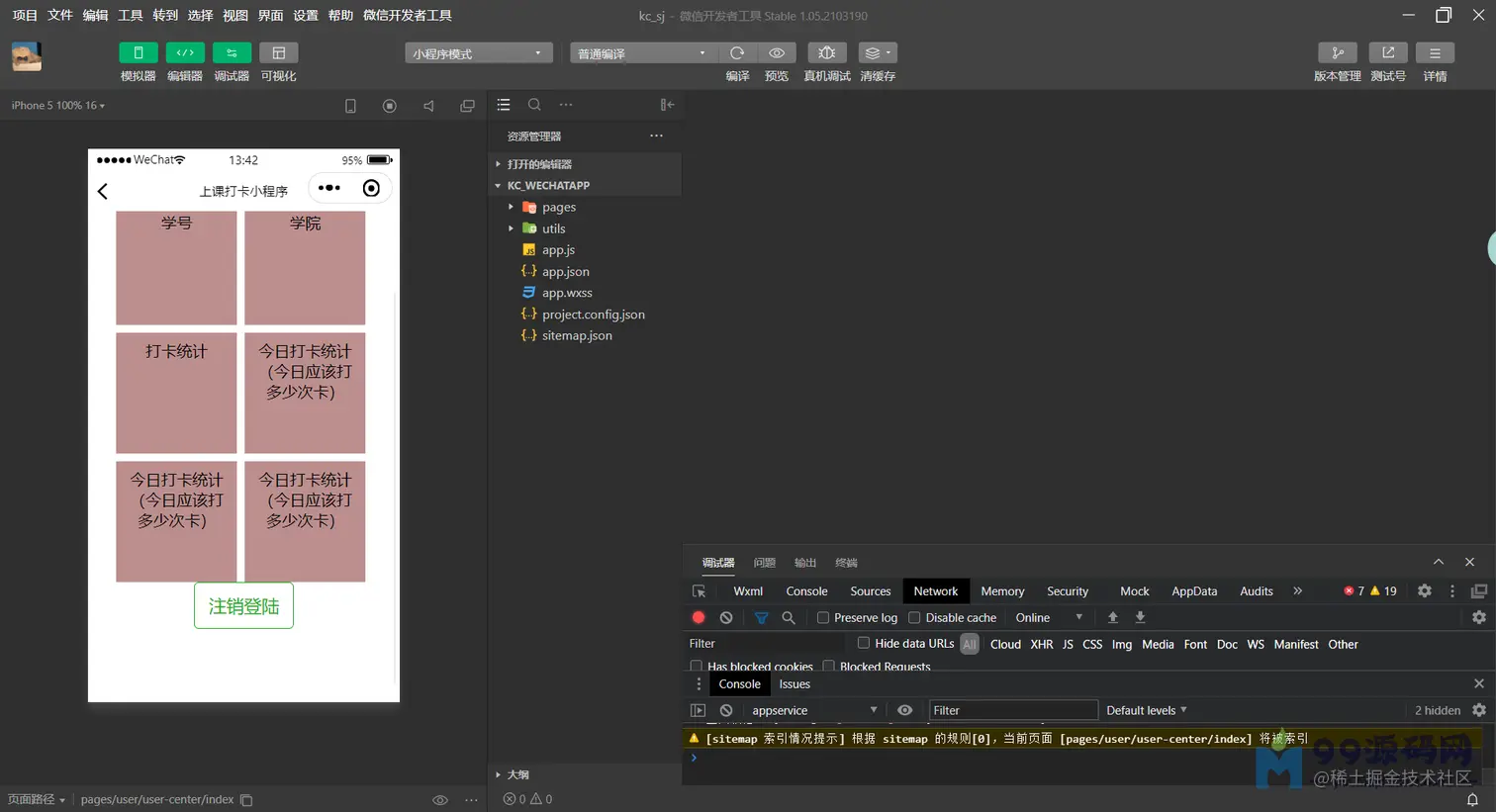Click the 编译 compile refresh icon

click(737, 52)
